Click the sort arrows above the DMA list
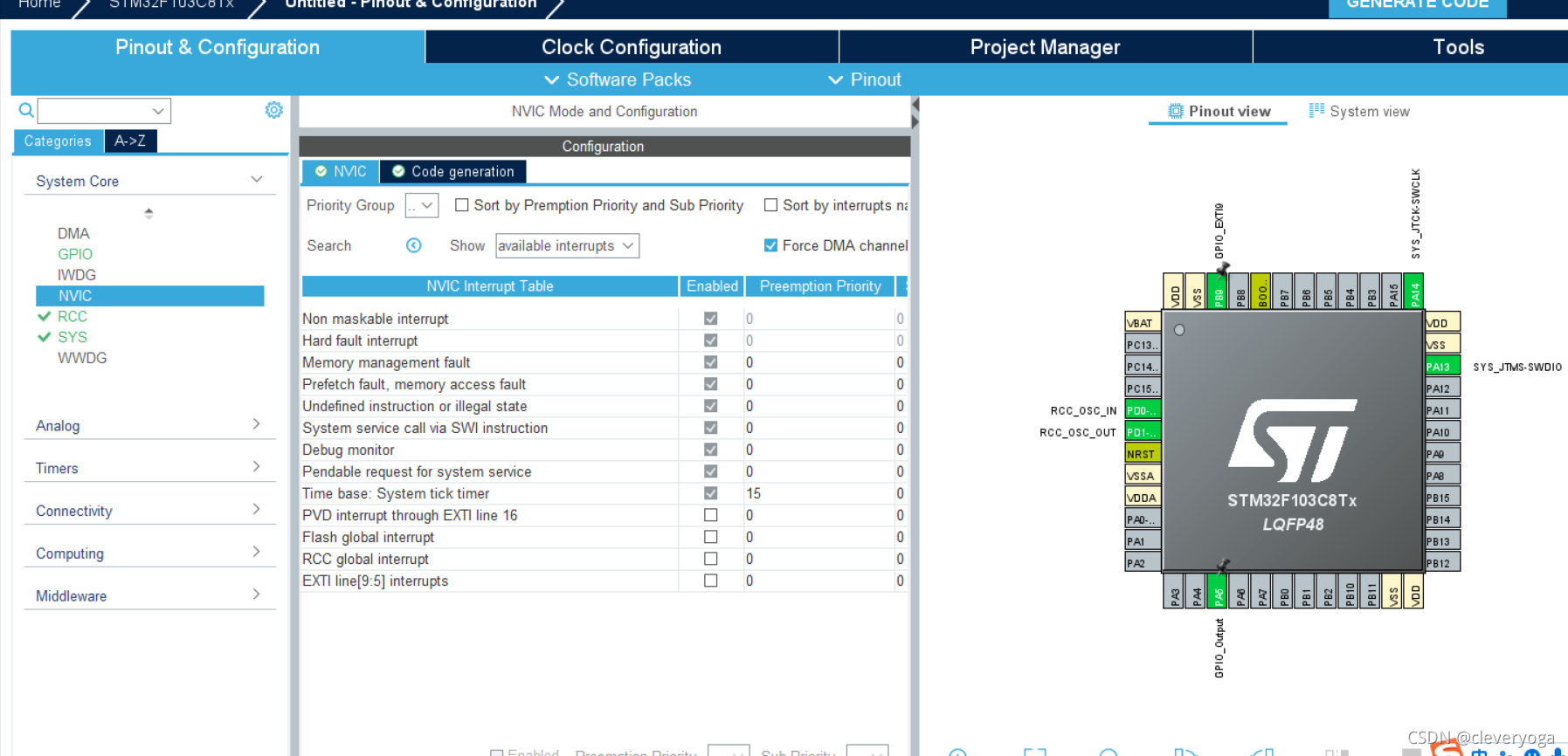The height and width of the screenshot is (756, 1568). pyautogui.click(x=149, y=213)
